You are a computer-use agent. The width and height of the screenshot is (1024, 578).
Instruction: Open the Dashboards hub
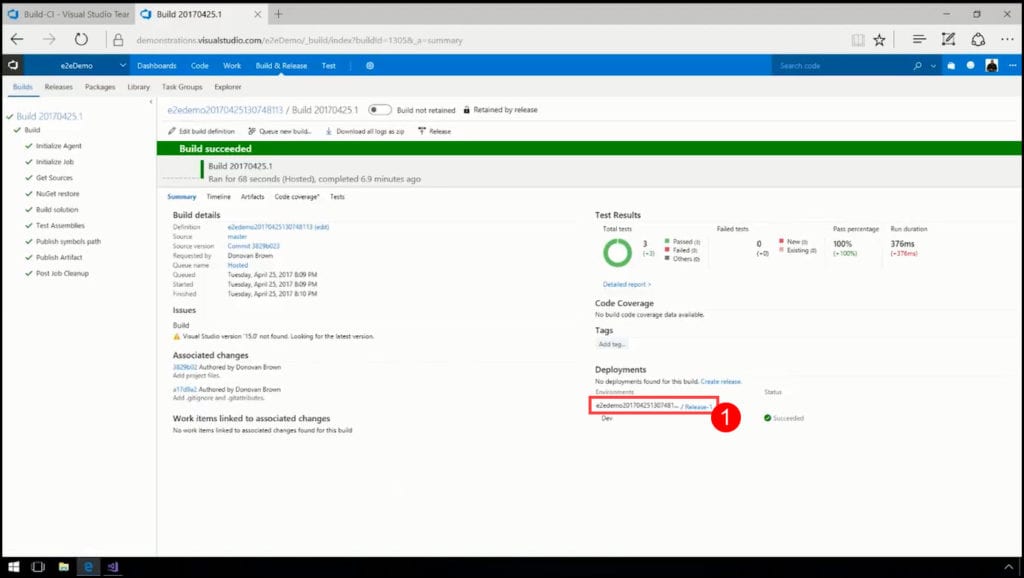coord(157,65)
